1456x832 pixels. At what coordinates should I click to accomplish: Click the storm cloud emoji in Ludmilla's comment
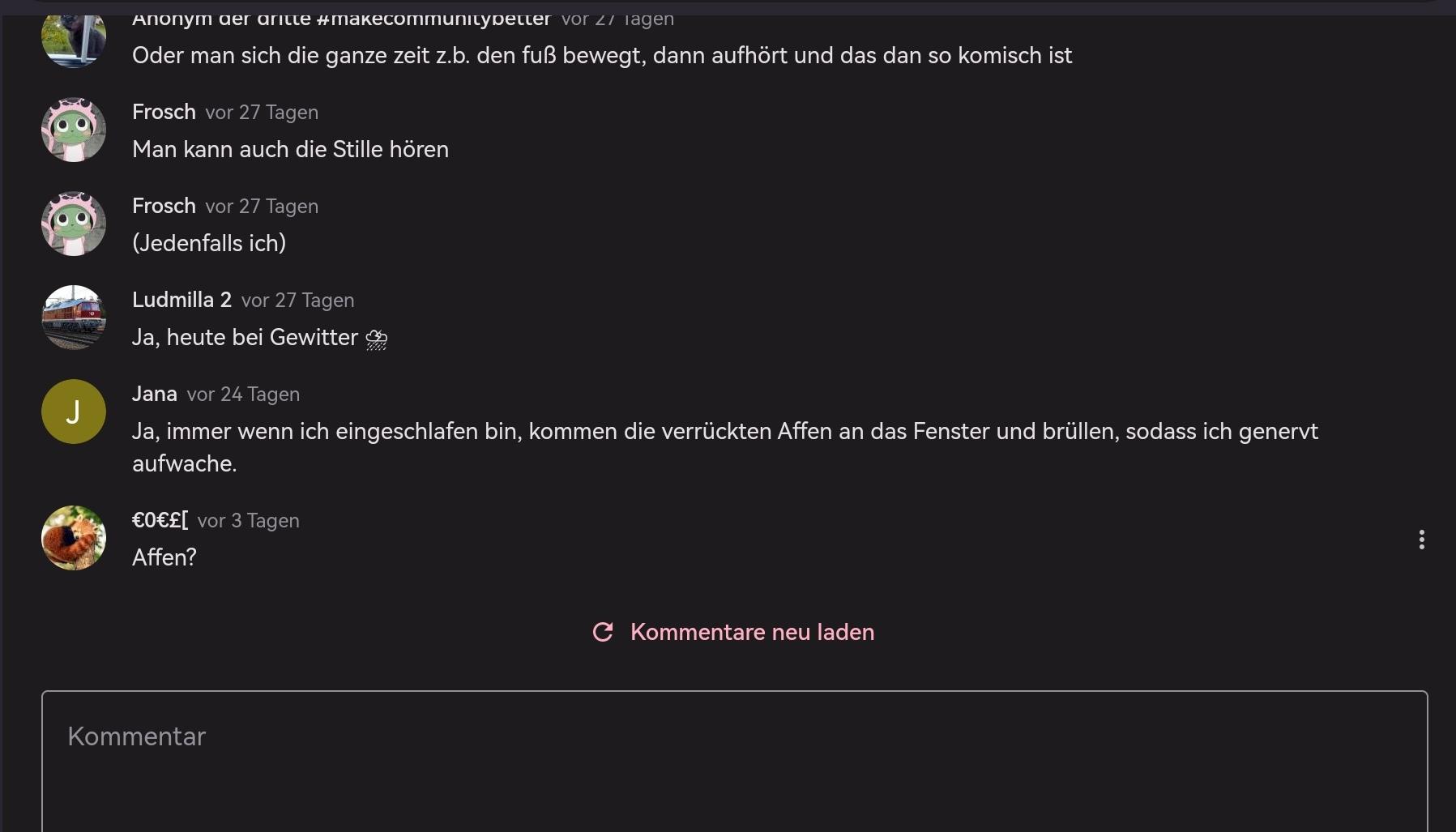coord(377,339)
